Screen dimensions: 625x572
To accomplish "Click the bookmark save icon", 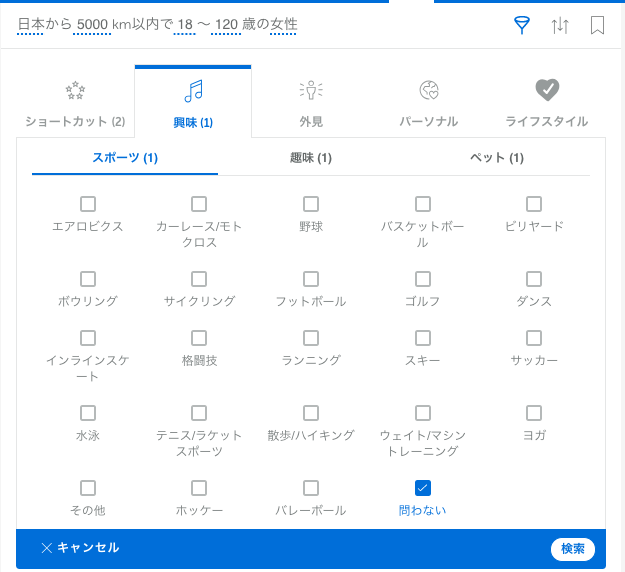I will point(597,26).
